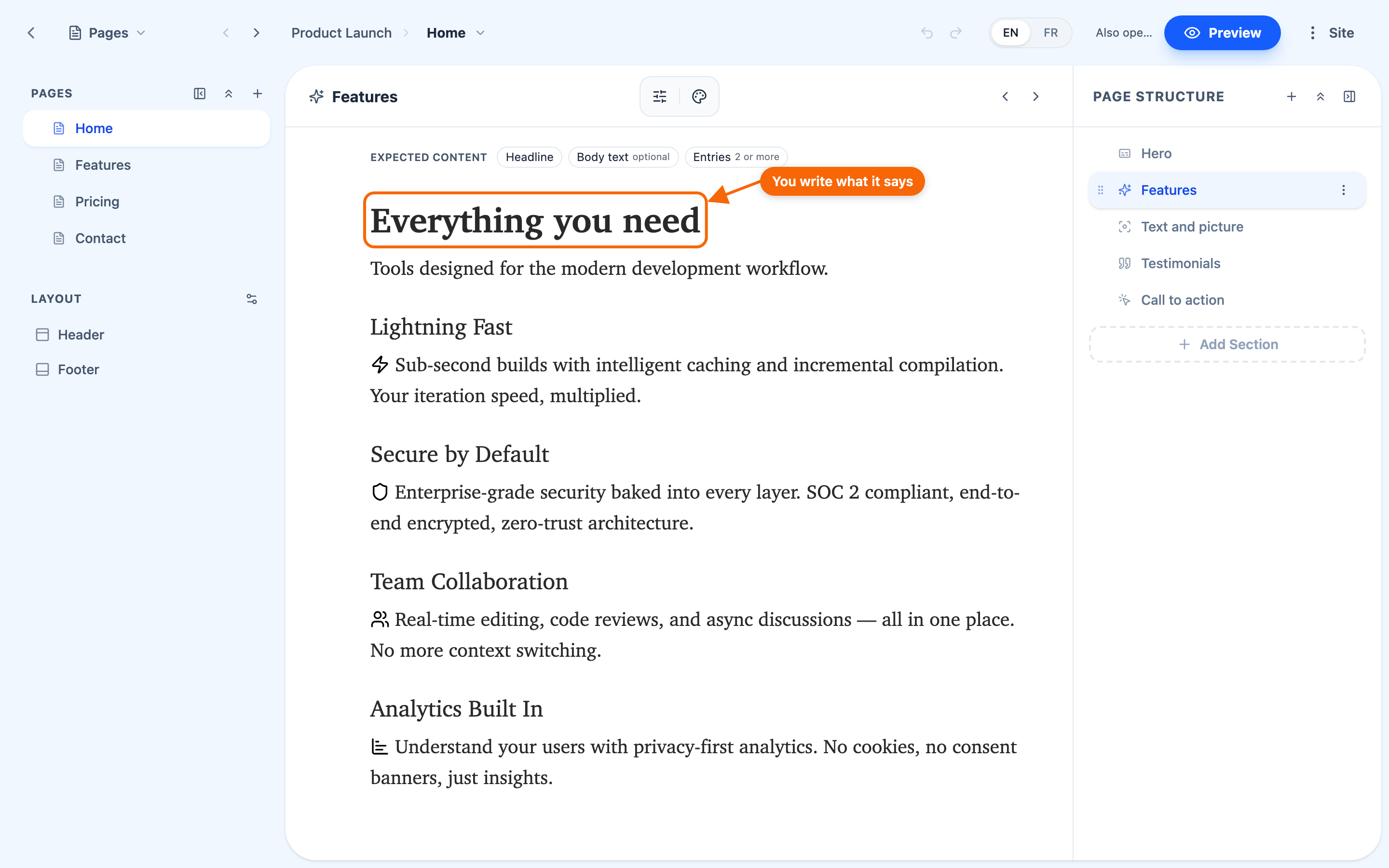Click the Entries 2 or more chip
Image resolution: width=1389 pixels, height=868 pixels.
coord(736,157)
